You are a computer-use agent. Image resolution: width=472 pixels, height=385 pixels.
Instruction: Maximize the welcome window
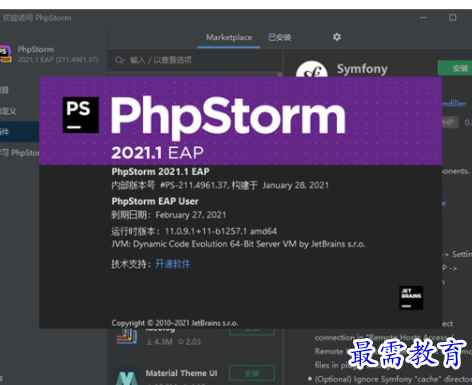click(452, 18)
